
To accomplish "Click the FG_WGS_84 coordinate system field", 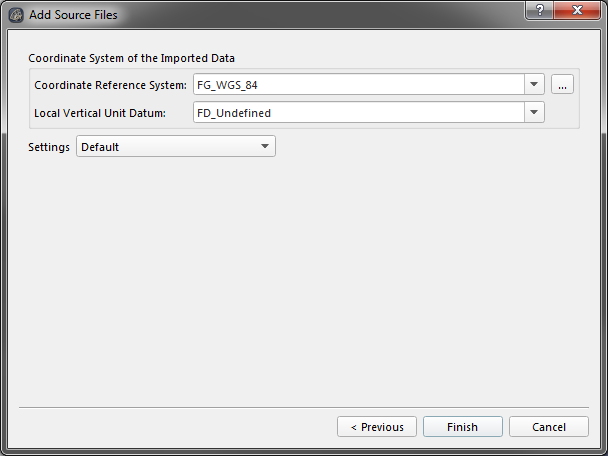I will [358, 85].
